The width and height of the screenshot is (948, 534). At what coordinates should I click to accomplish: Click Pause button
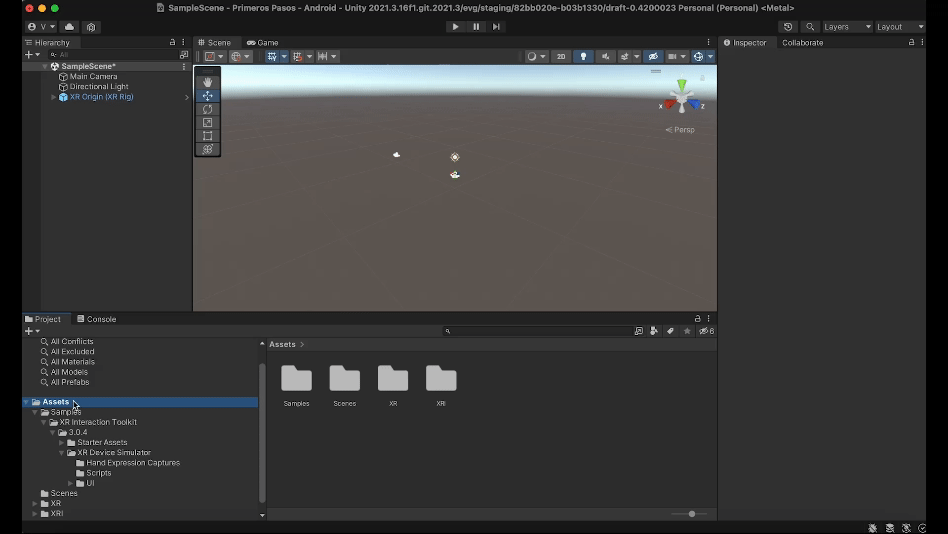click(476, 27)
